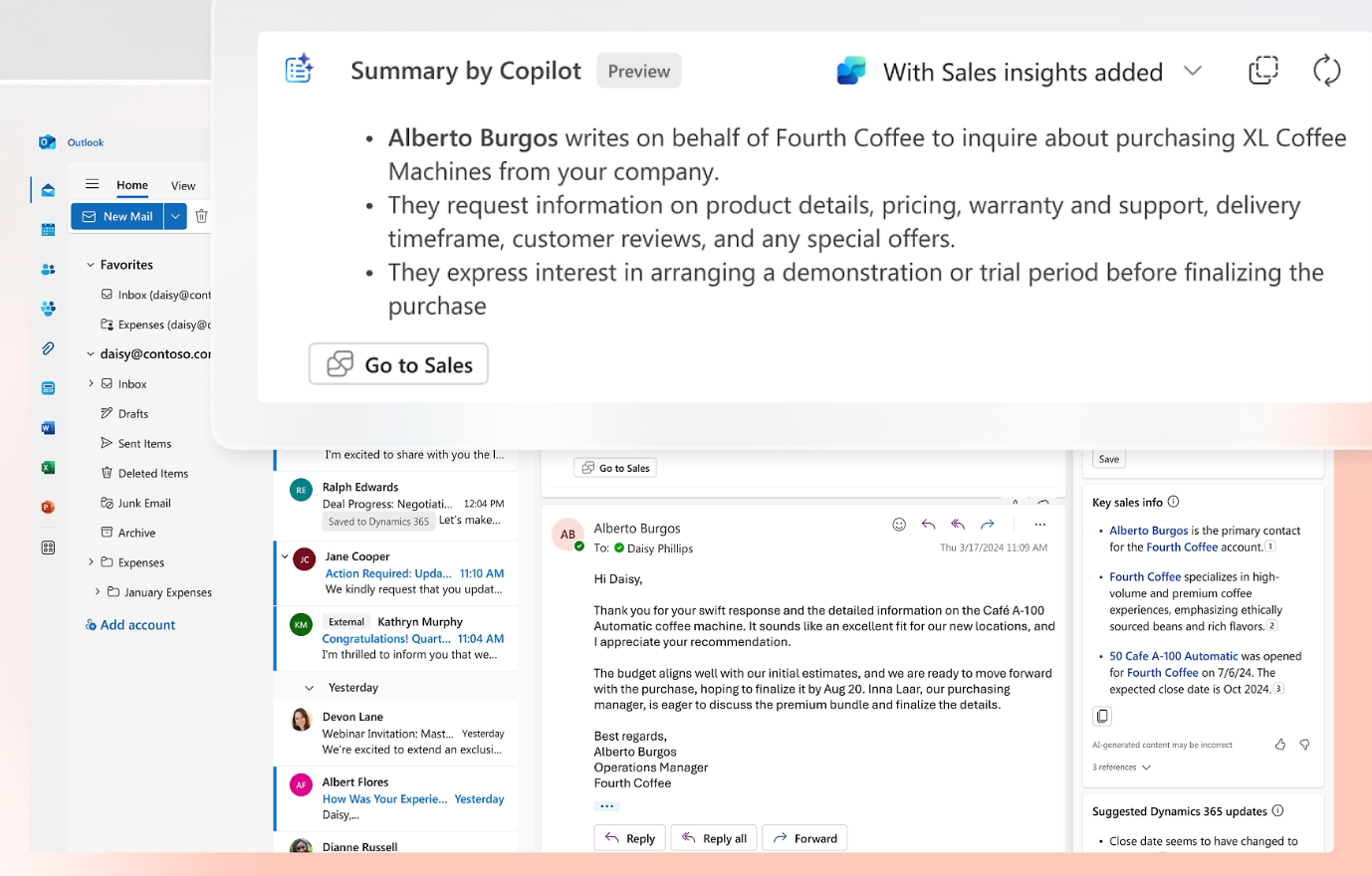The height and width of the screenshot is (876, 1372).
Task: Open Kathryn Murphy Congratulations email
Action: pos(396,638)
